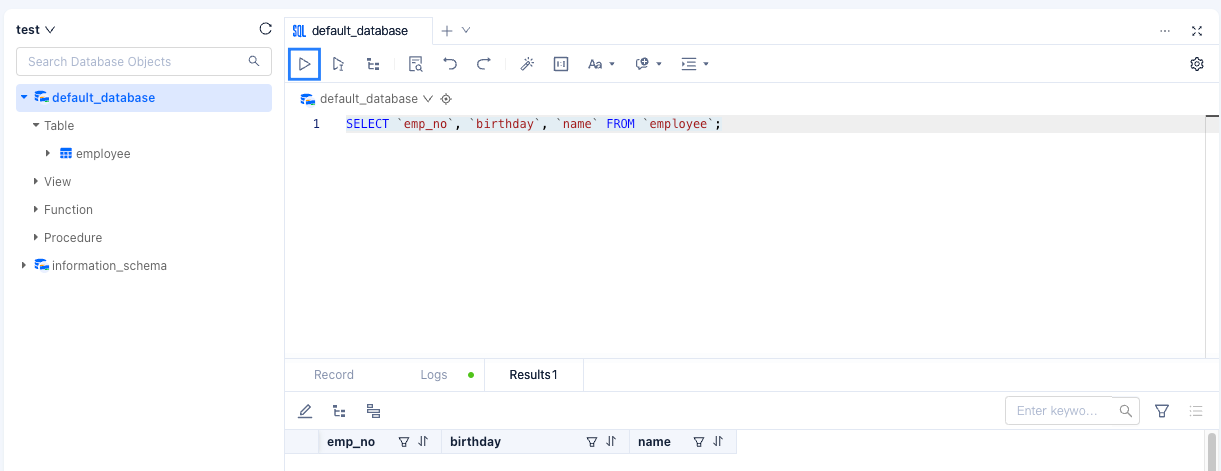This screenshot has height=471, width=1221.
Task: Toggle sort on name column
Action: (717, 441)
